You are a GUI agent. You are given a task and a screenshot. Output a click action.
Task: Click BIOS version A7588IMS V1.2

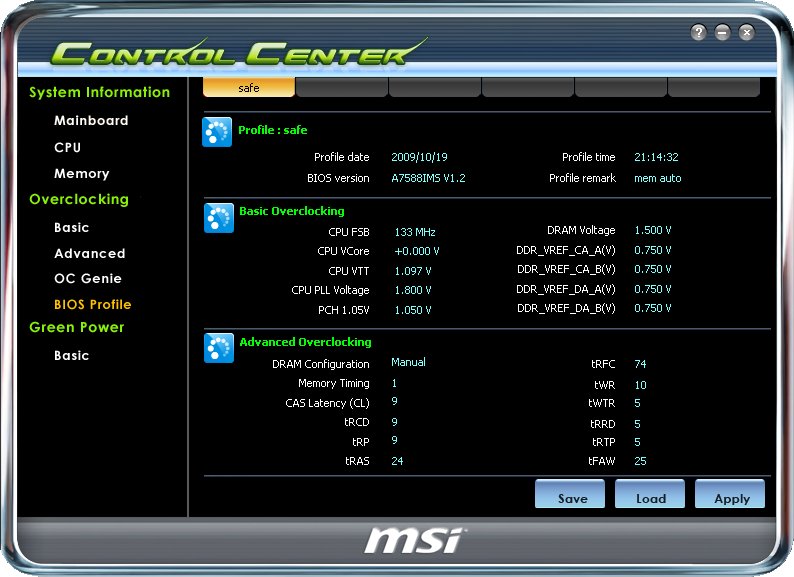click(428, 178)
